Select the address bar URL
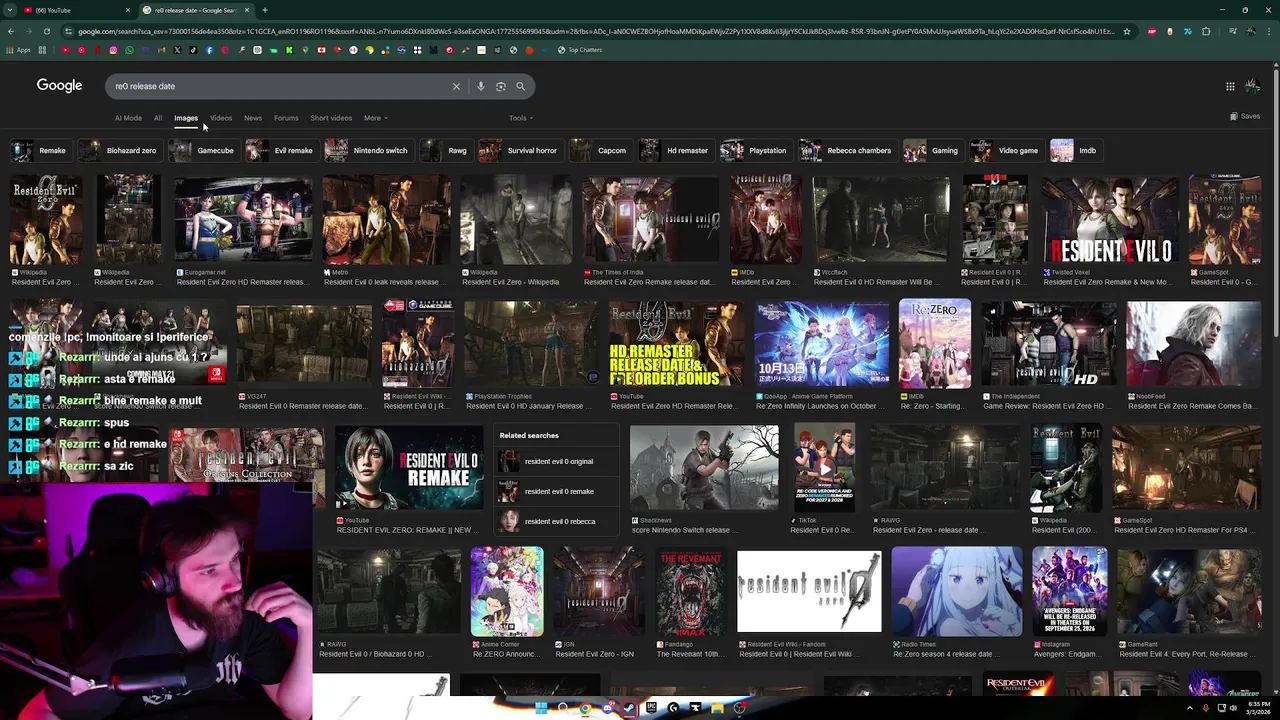 [595, 31]
